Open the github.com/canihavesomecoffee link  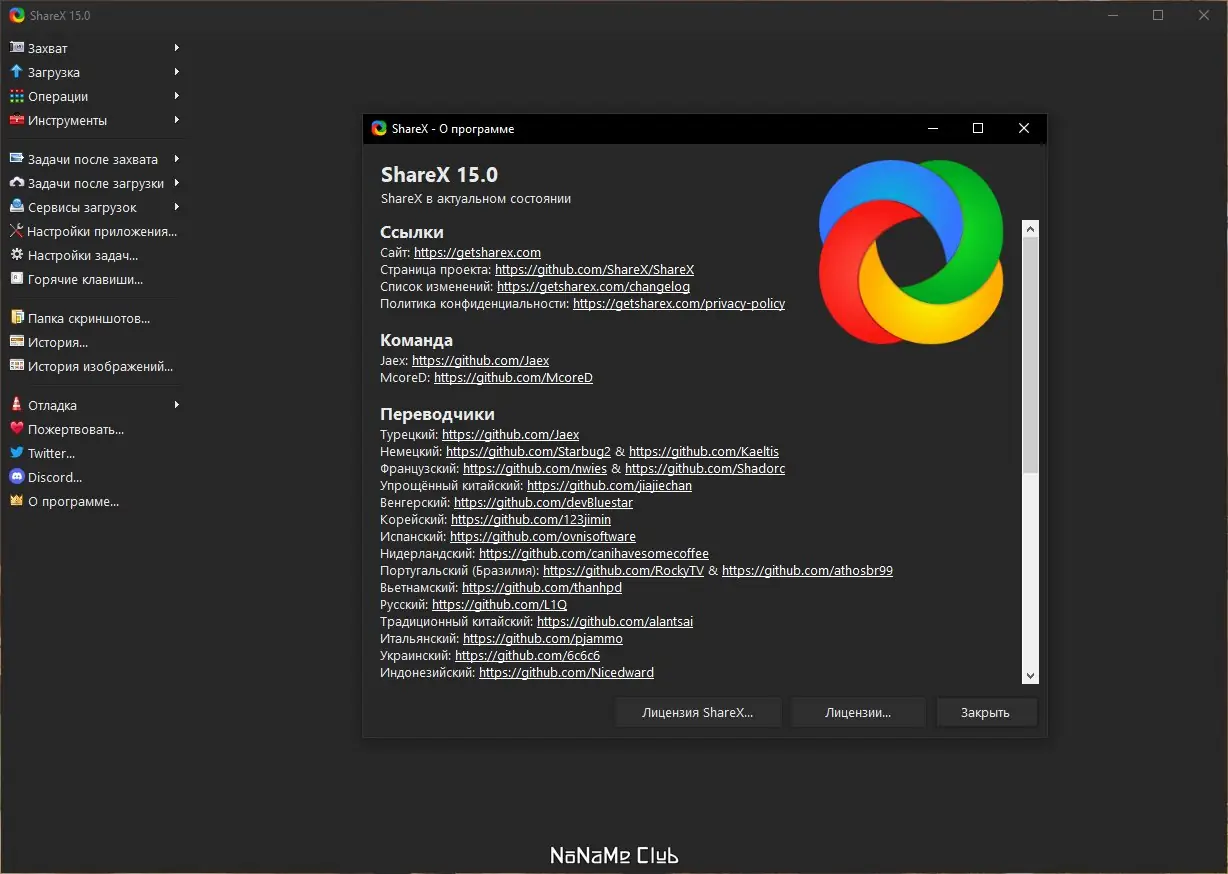coord(594,554)
